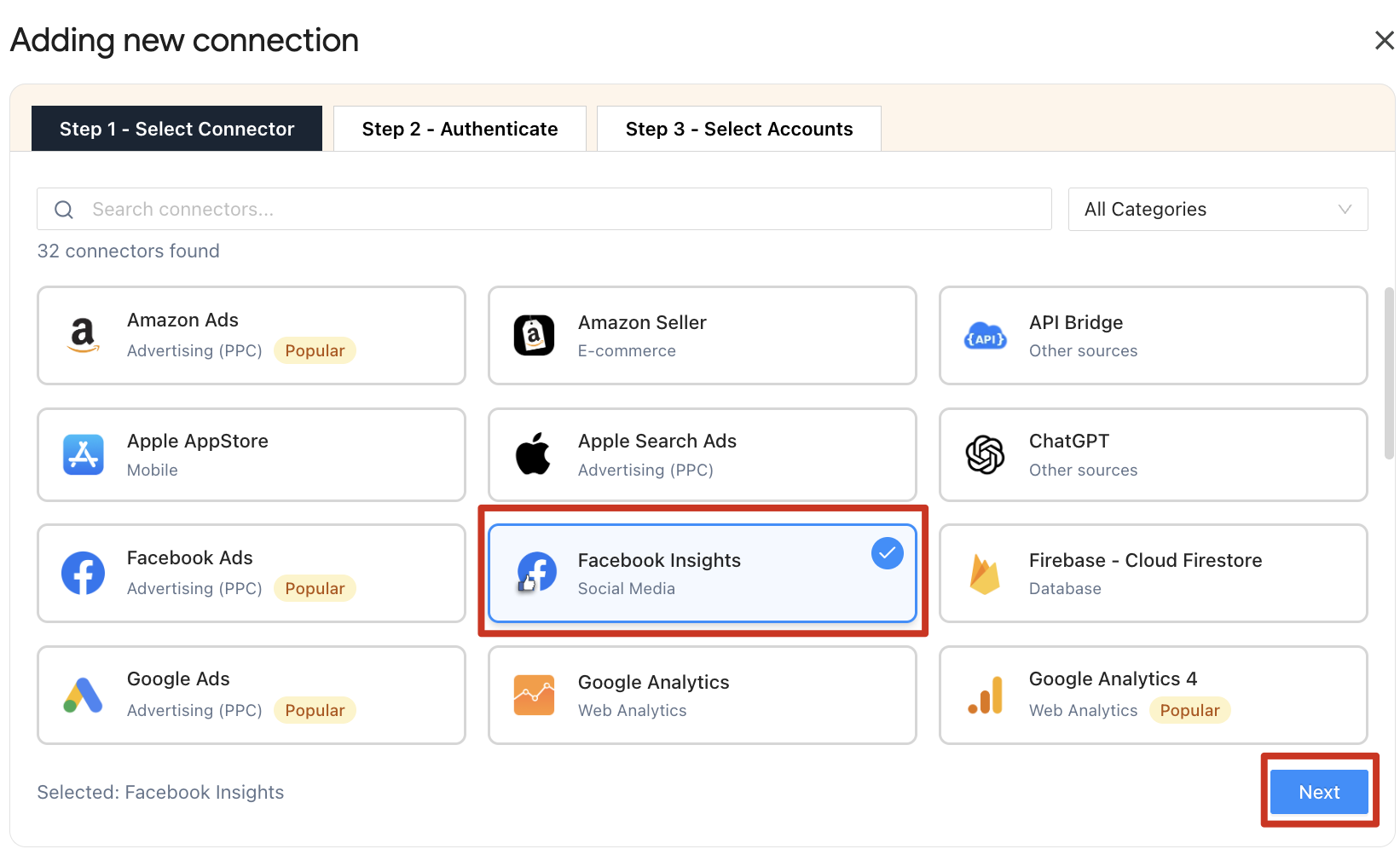Click the API Bridge cloud icon
Screen dimensions: 1400x849
point(985,337)
